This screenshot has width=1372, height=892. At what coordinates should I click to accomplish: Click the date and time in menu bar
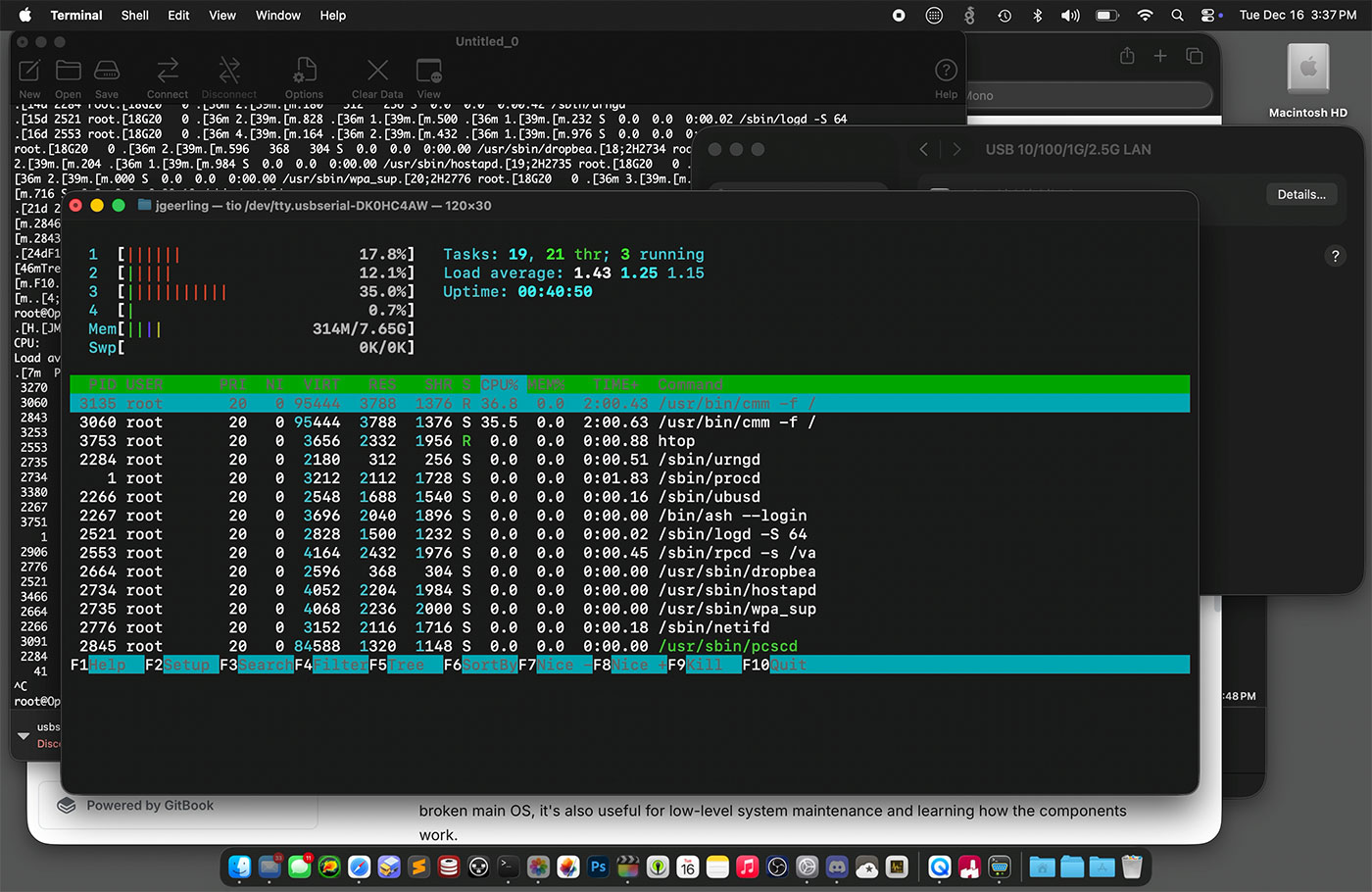click(x=1298, y=15)
